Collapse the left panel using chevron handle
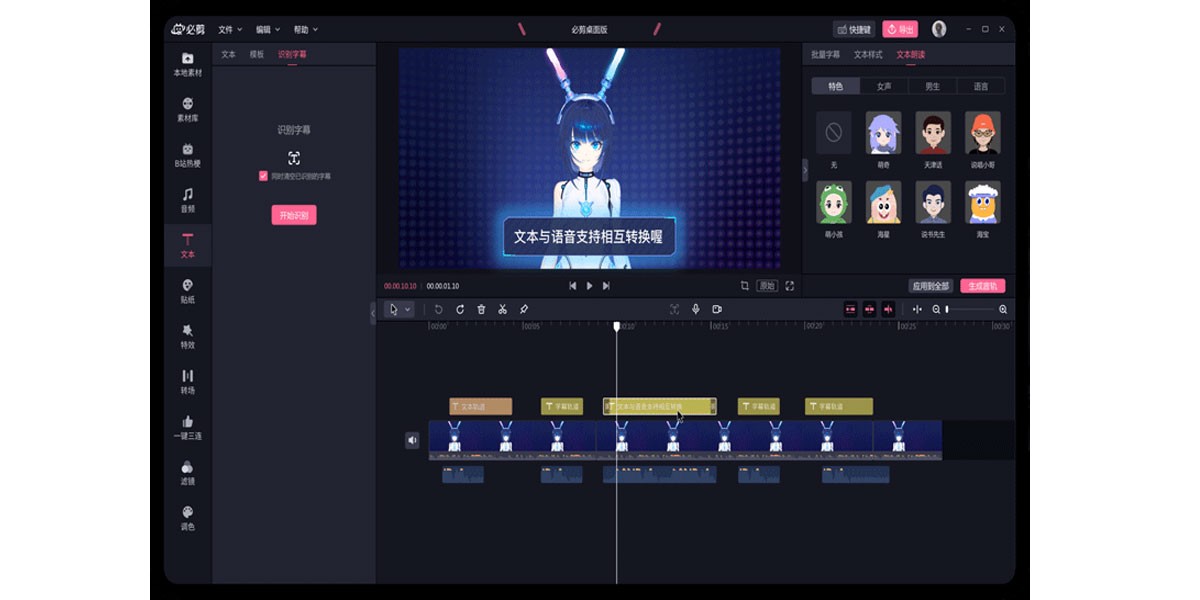 373,313
